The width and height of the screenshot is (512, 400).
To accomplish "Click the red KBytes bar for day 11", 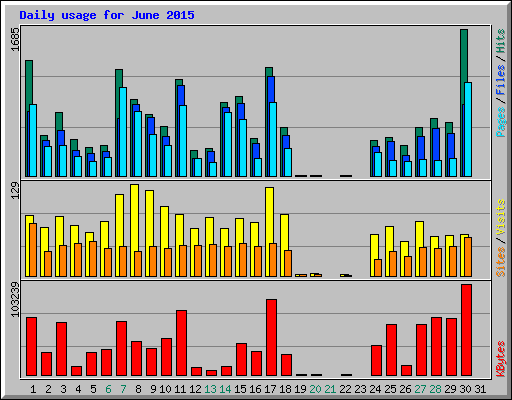I will pos(181,343).
